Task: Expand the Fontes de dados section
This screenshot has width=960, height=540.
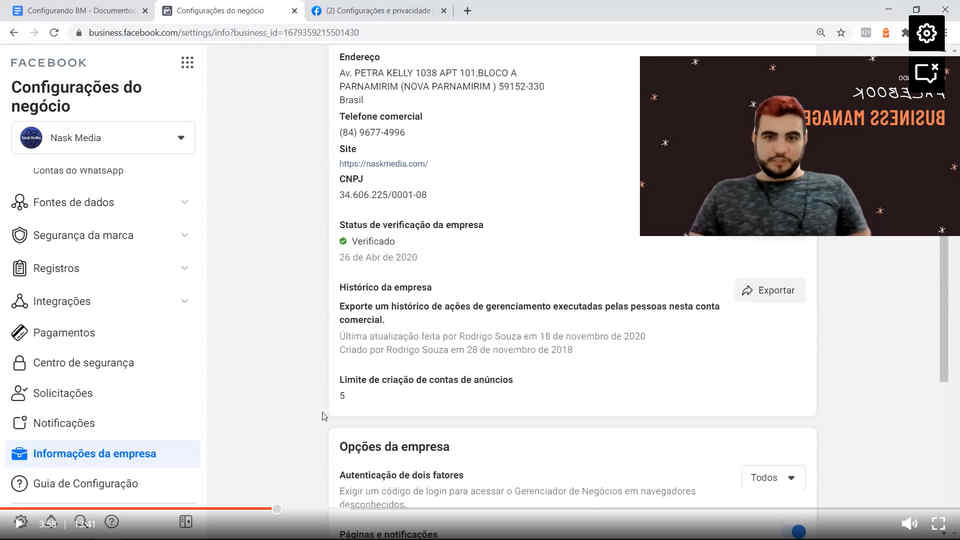Action: (x=184, y=202)
